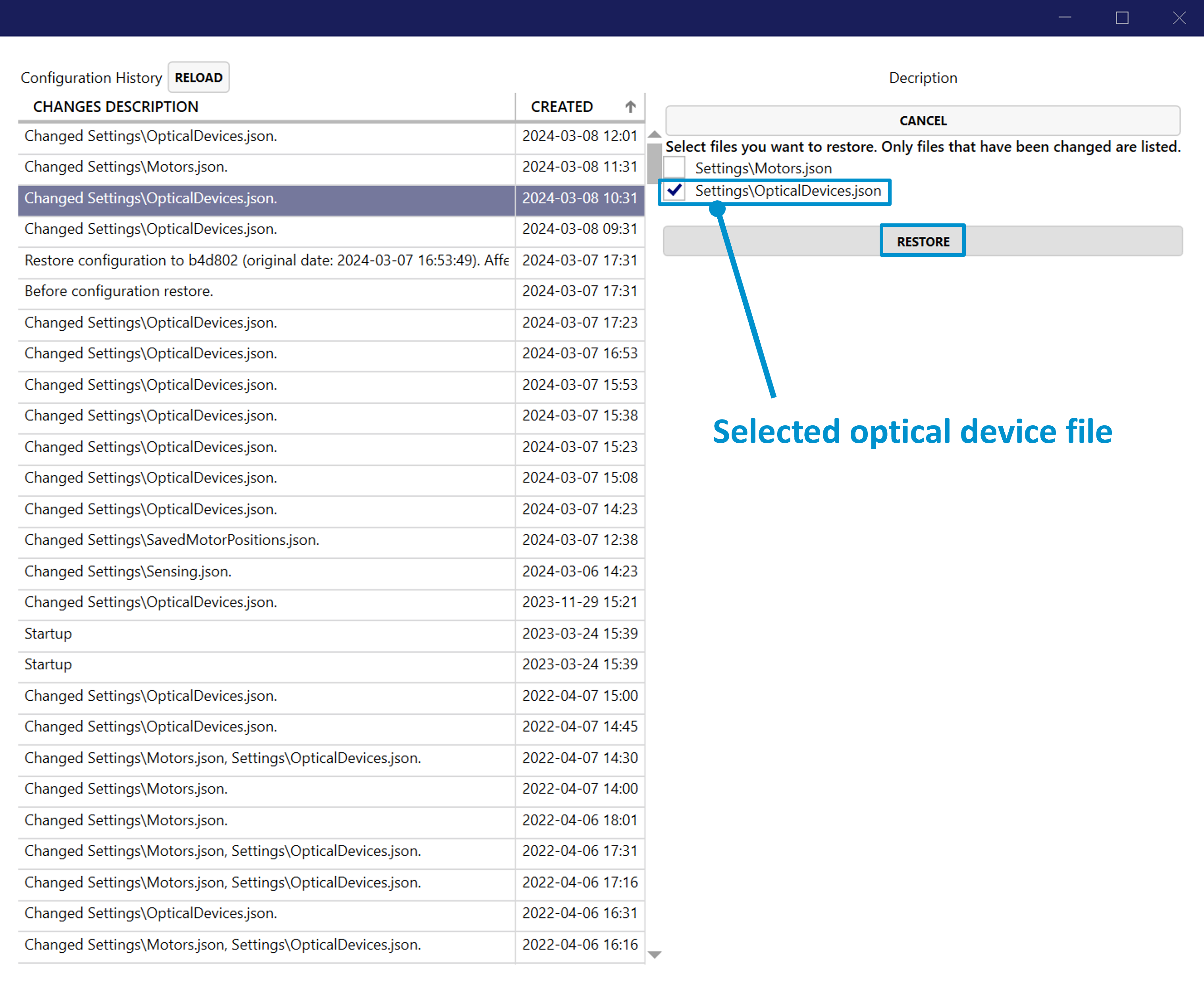Click the RESTORE button
Screen dimensions: 1204x982
(x=923, y=242)
